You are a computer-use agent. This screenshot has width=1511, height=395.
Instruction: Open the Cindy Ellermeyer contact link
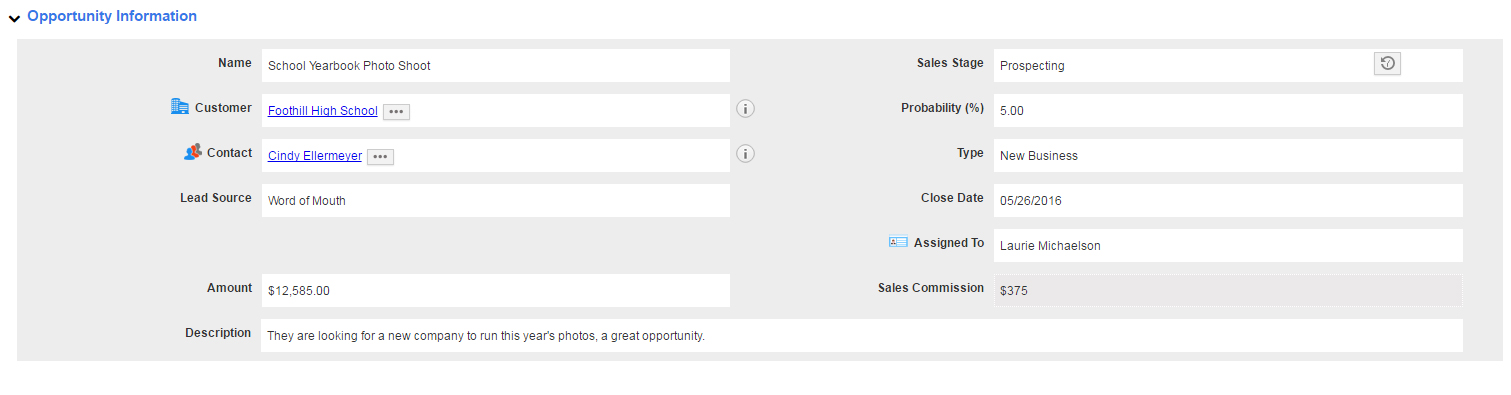tap(315, 156)
